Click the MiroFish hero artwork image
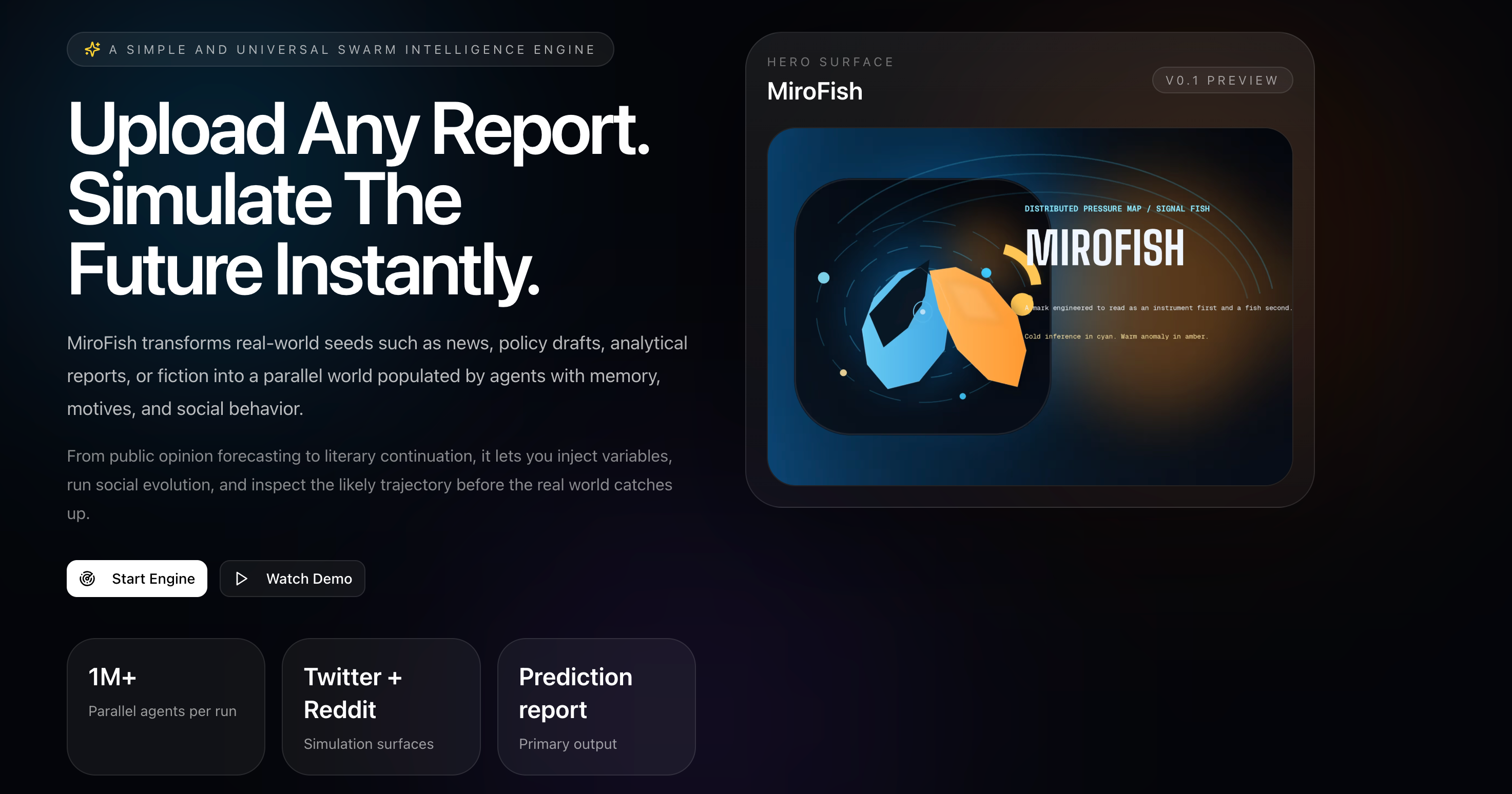Image resolution: width=1512 pixels, height=794 pixels. pos(1030,307)
